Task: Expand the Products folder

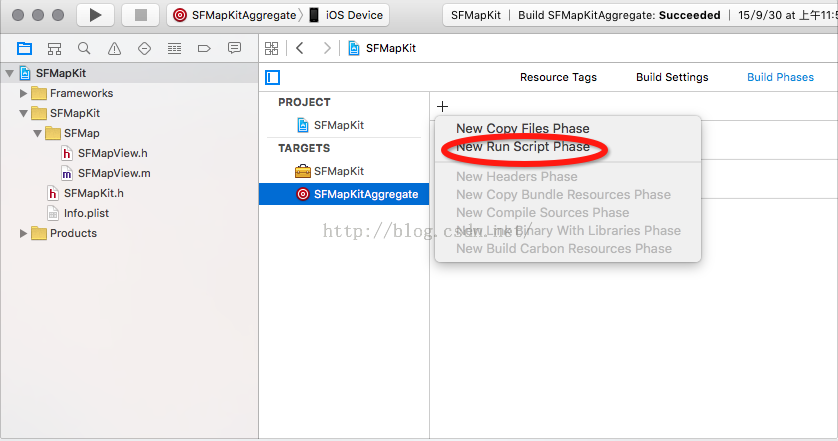Action: tap(24, 233)
